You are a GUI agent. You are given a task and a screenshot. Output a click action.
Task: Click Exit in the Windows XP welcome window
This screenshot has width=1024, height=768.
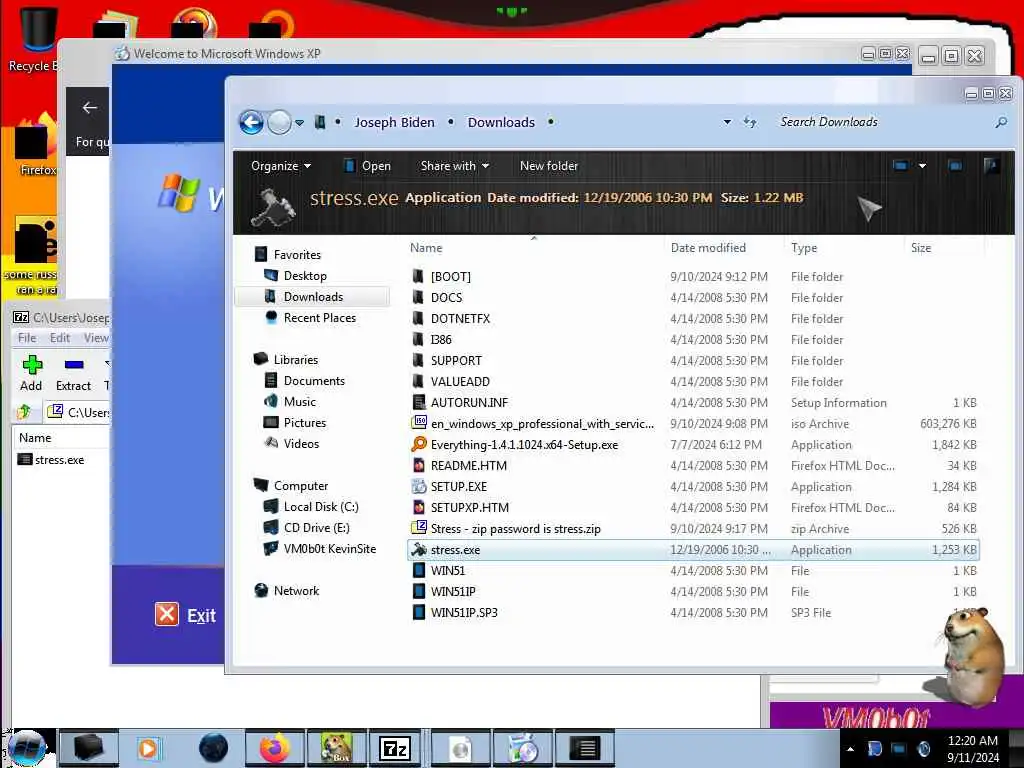(185, 615)
